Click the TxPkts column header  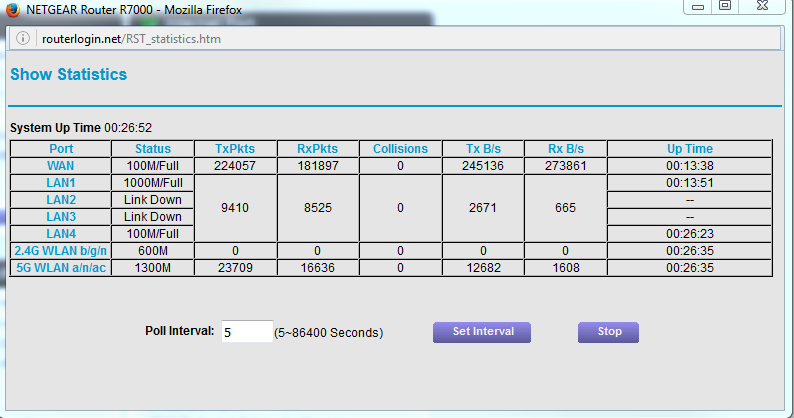235,149
